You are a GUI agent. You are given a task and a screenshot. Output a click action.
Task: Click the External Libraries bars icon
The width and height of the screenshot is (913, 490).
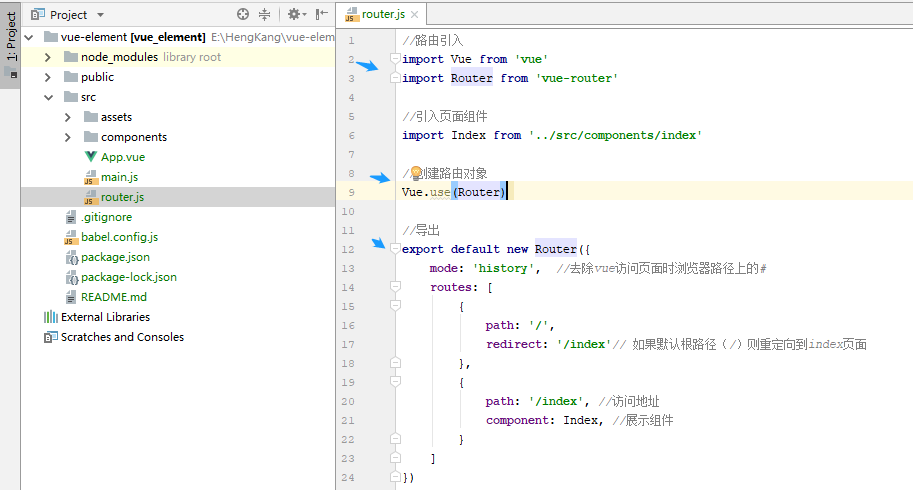51,317
